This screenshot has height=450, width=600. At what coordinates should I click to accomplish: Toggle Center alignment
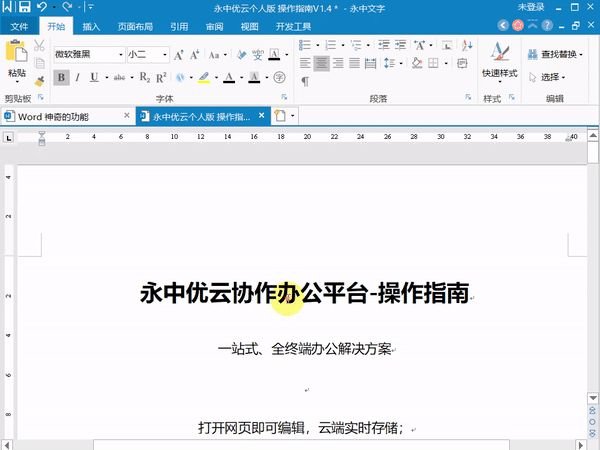pos(321,63)
